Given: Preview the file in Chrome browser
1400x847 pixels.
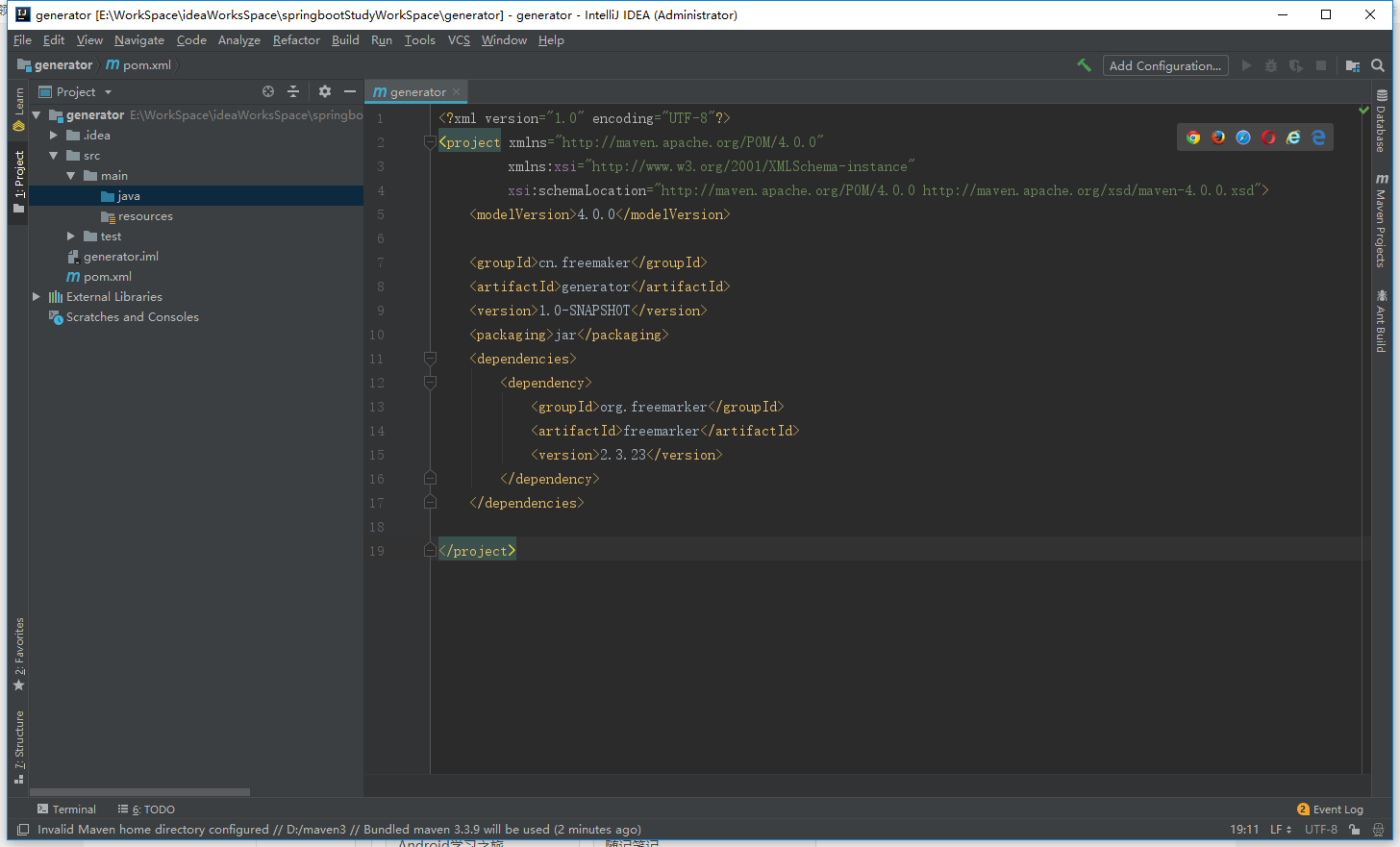Looking at the screenshot, I should [1193, 137].
